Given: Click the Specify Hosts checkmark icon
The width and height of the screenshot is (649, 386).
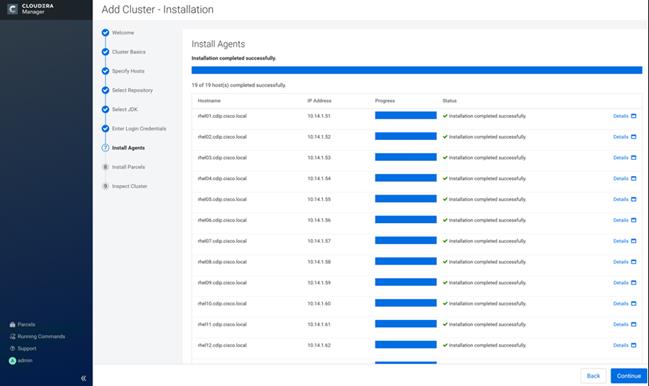Looking at the screenshot, I should click(106, 71).
